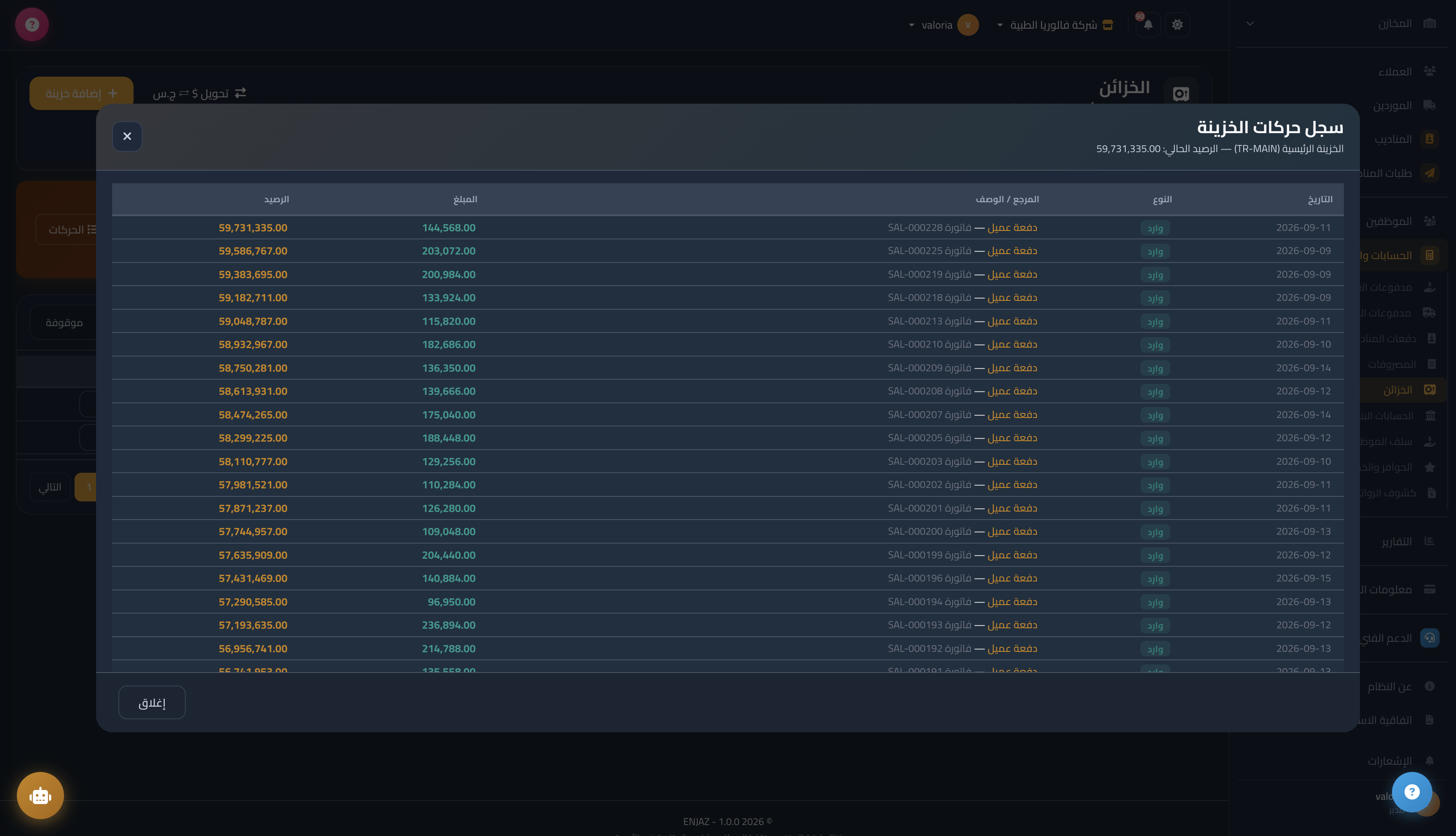Open the blue help question bubble
The image size is (1456, 836).
[x=1412, y=792]
